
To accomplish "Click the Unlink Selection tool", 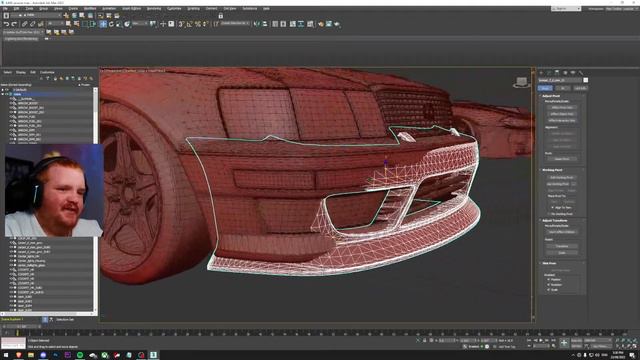I will point(32,24).
